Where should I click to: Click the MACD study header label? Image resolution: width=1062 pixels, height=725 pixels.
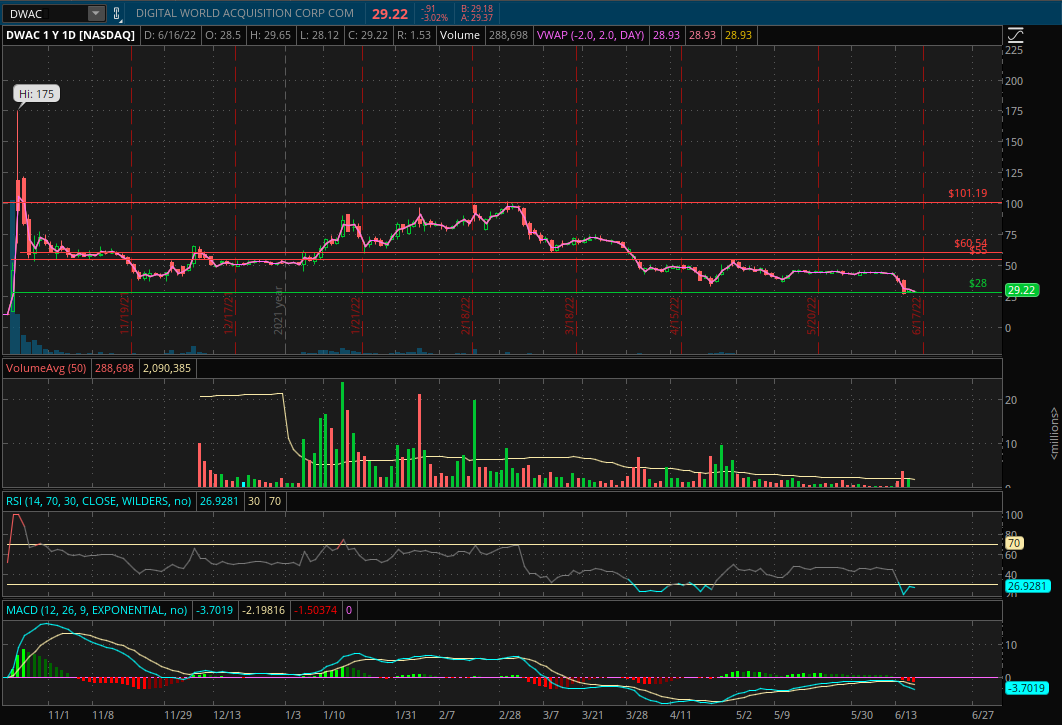(97, 610)
